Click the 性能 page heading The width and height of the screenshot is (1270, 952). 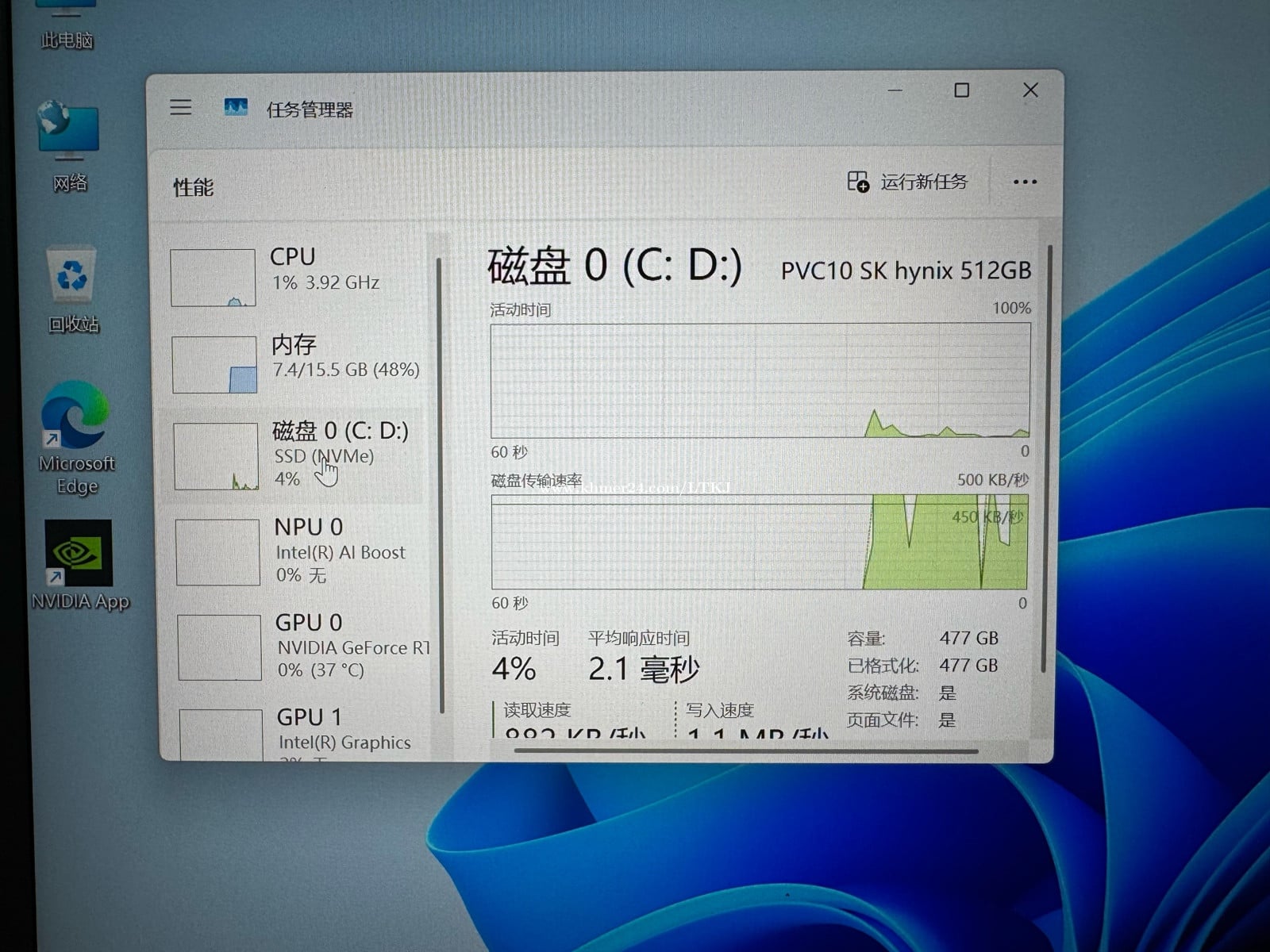coord(194,188)
